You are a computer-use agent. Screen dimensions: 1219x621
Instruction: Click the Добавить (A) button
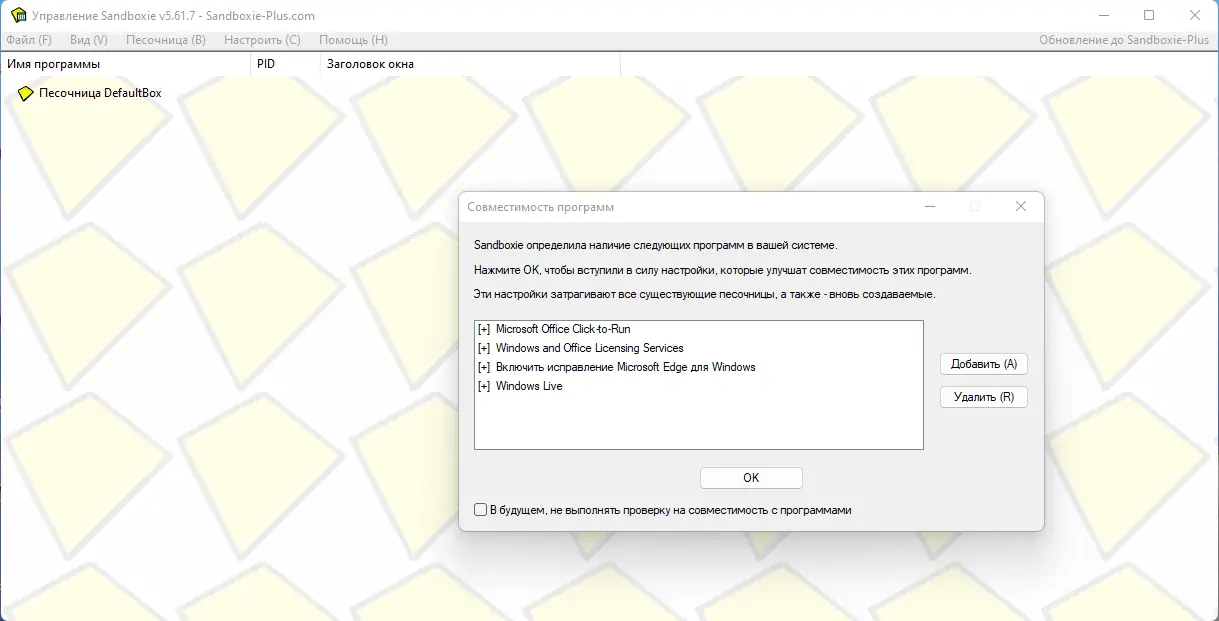984,364
